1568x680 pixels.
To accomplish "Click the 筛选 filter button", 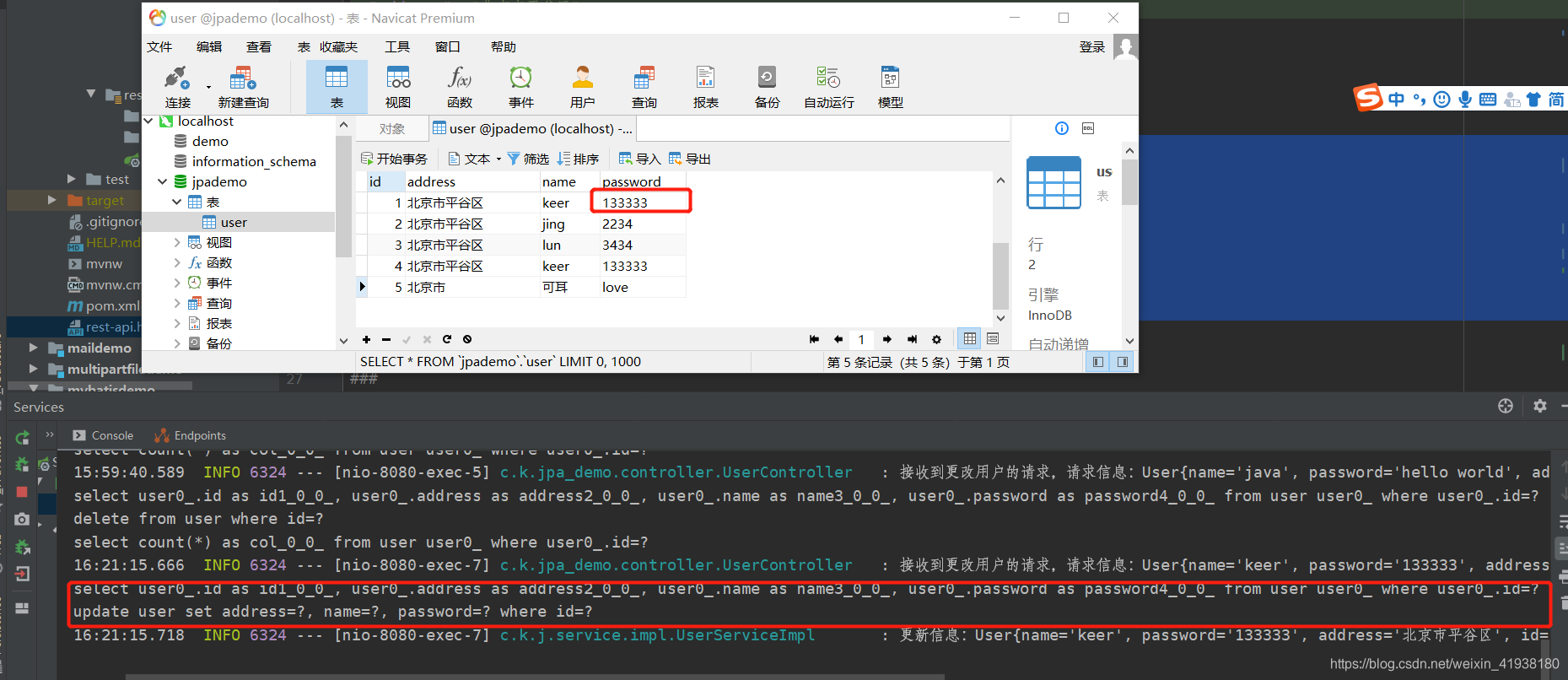I will point(528,159).
